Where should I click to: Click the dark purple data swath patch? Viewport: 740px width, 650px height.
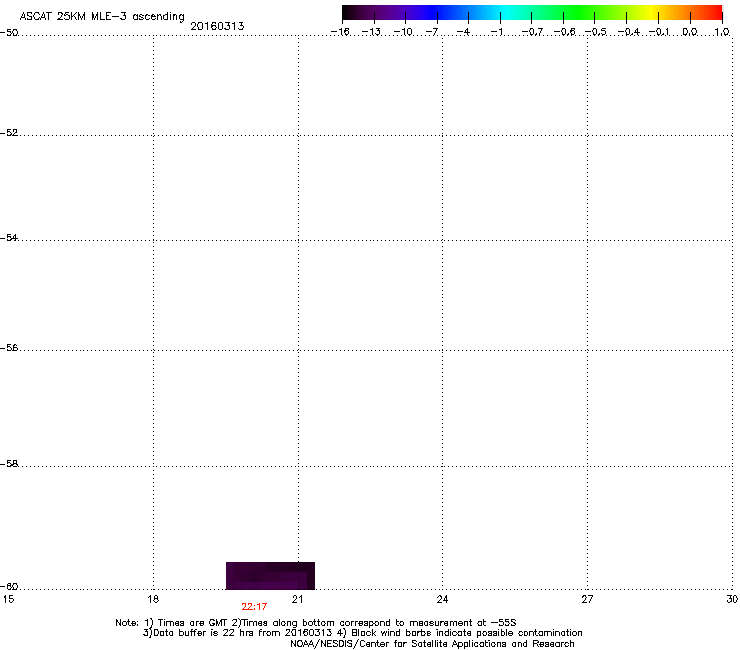point(270,575)
